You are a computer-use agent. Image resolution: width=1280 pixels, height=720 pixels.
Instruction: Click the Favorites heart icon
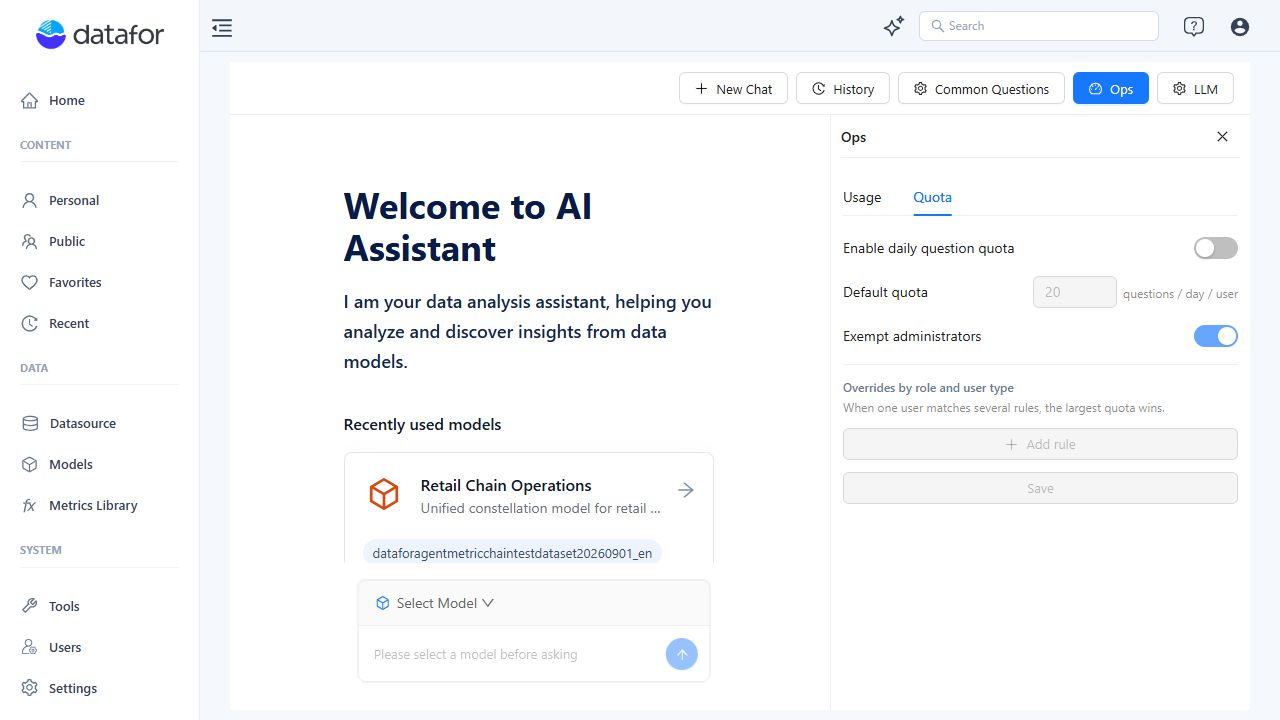point(30,282)
